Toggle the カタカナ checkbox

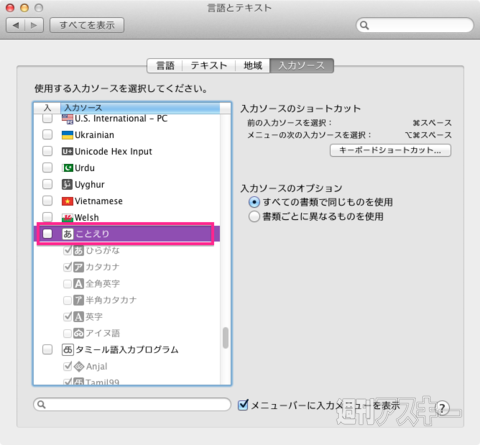pyautogui.click(x=68, y=267)
